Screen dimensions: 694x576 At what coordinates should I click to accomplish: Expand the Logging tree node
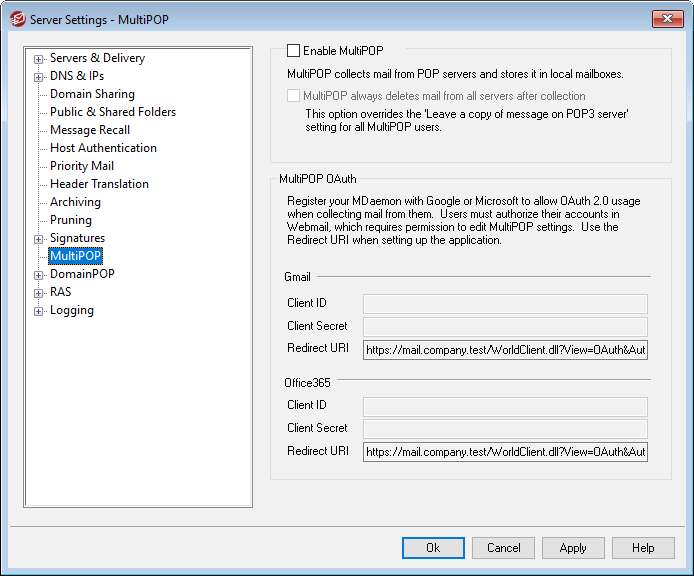point(39,311)
